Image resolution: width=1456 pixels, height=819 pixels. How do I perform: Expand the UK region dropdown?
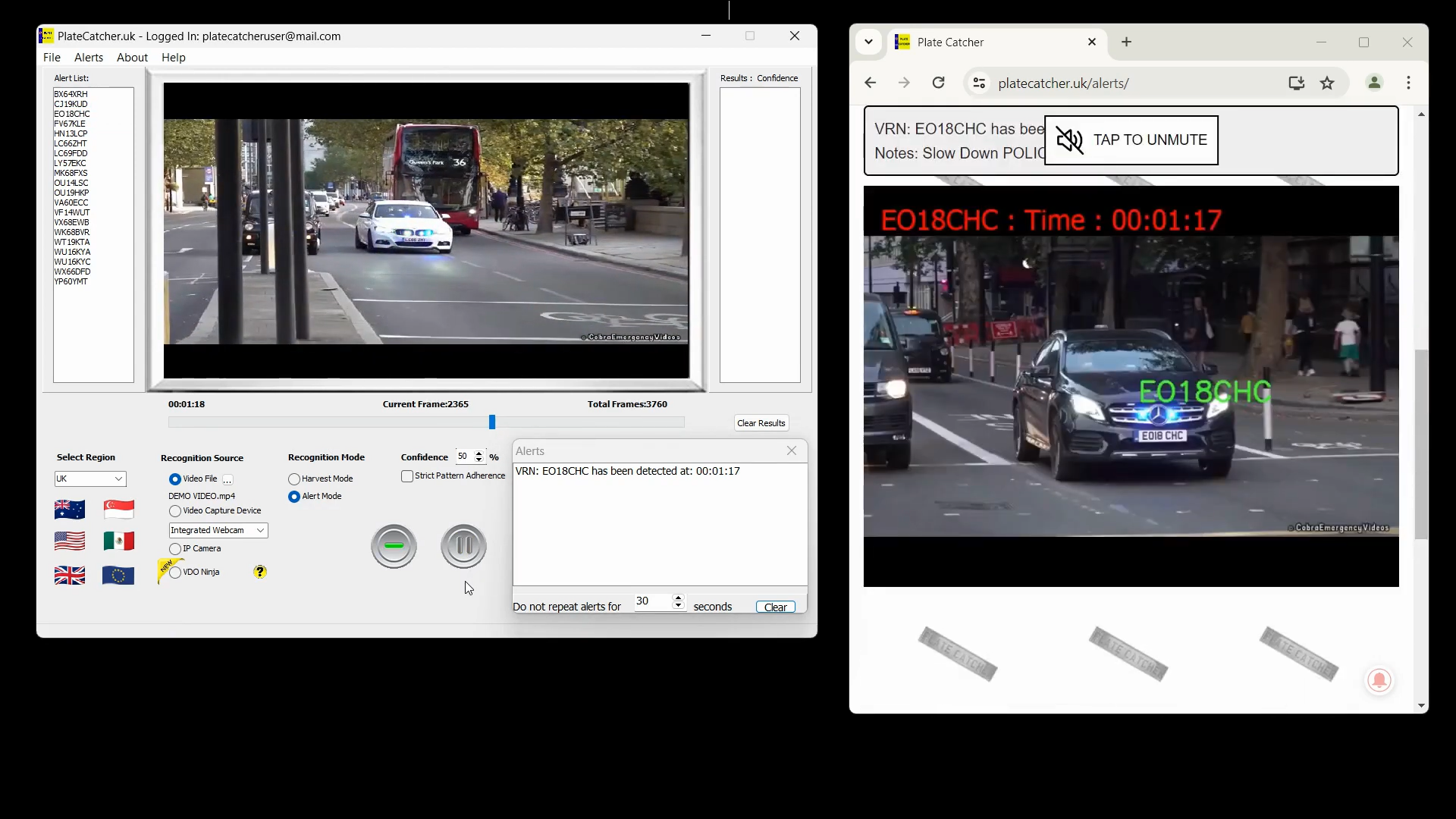tap(118, 479)
